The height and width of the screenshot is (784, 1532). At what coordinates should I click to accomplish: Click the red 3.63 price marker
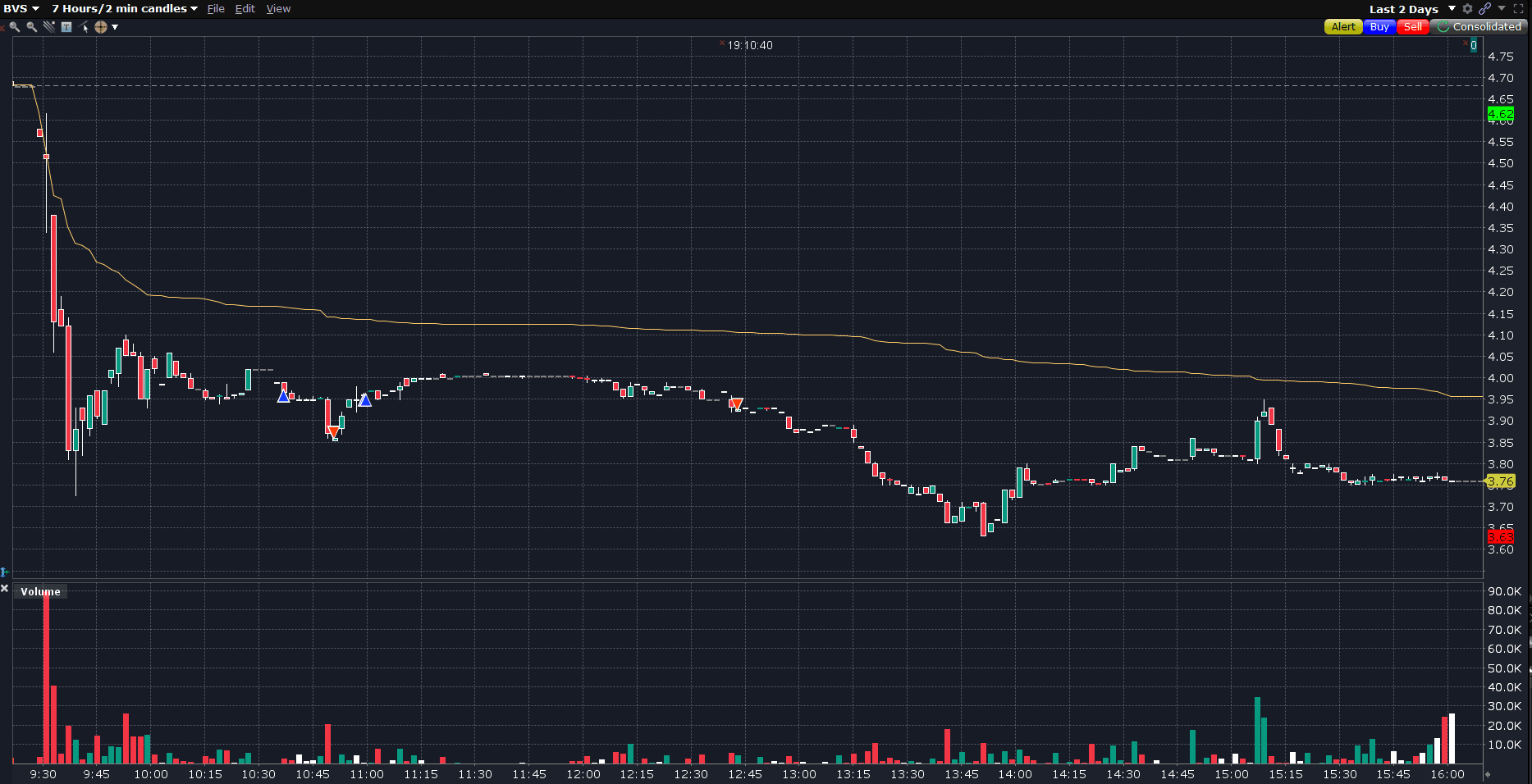pyautogui.click(x=1501, y=536)
